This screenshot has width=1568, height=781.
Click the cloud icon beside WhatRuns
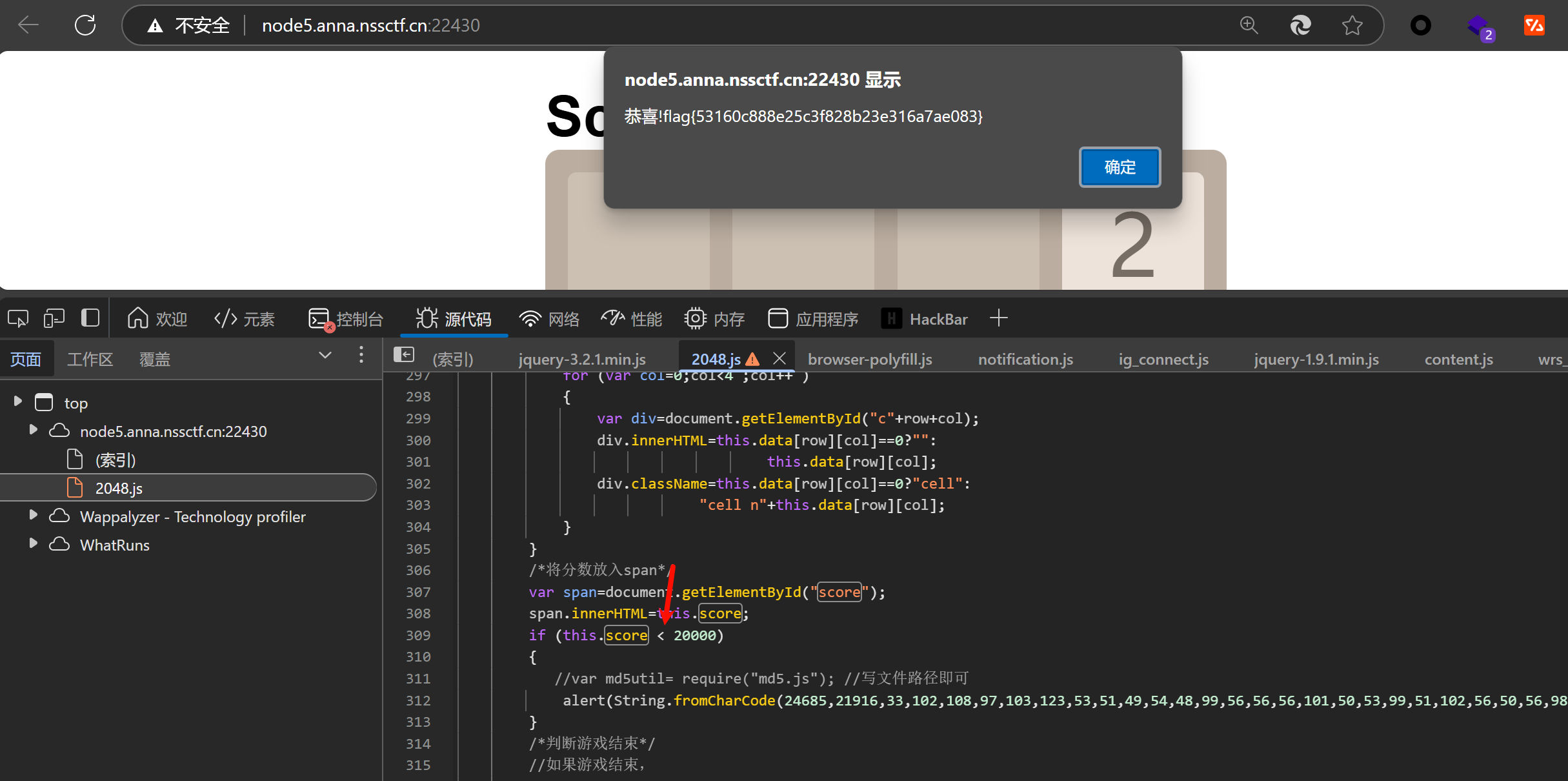[59, 544]
